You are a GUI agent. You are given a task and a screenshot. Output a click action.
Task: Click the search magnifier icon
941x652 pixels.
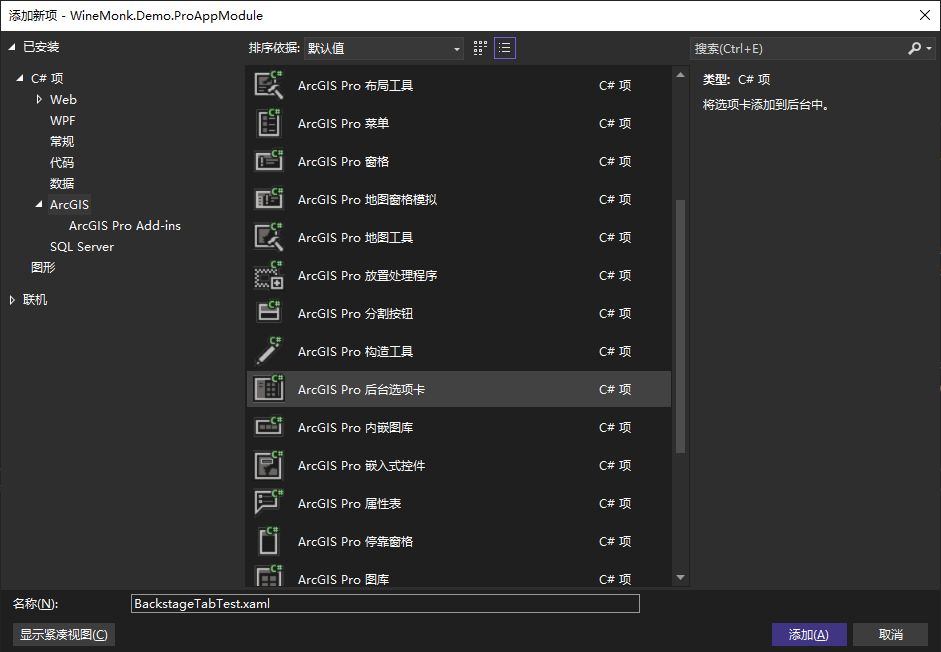[x=914, y=48]
